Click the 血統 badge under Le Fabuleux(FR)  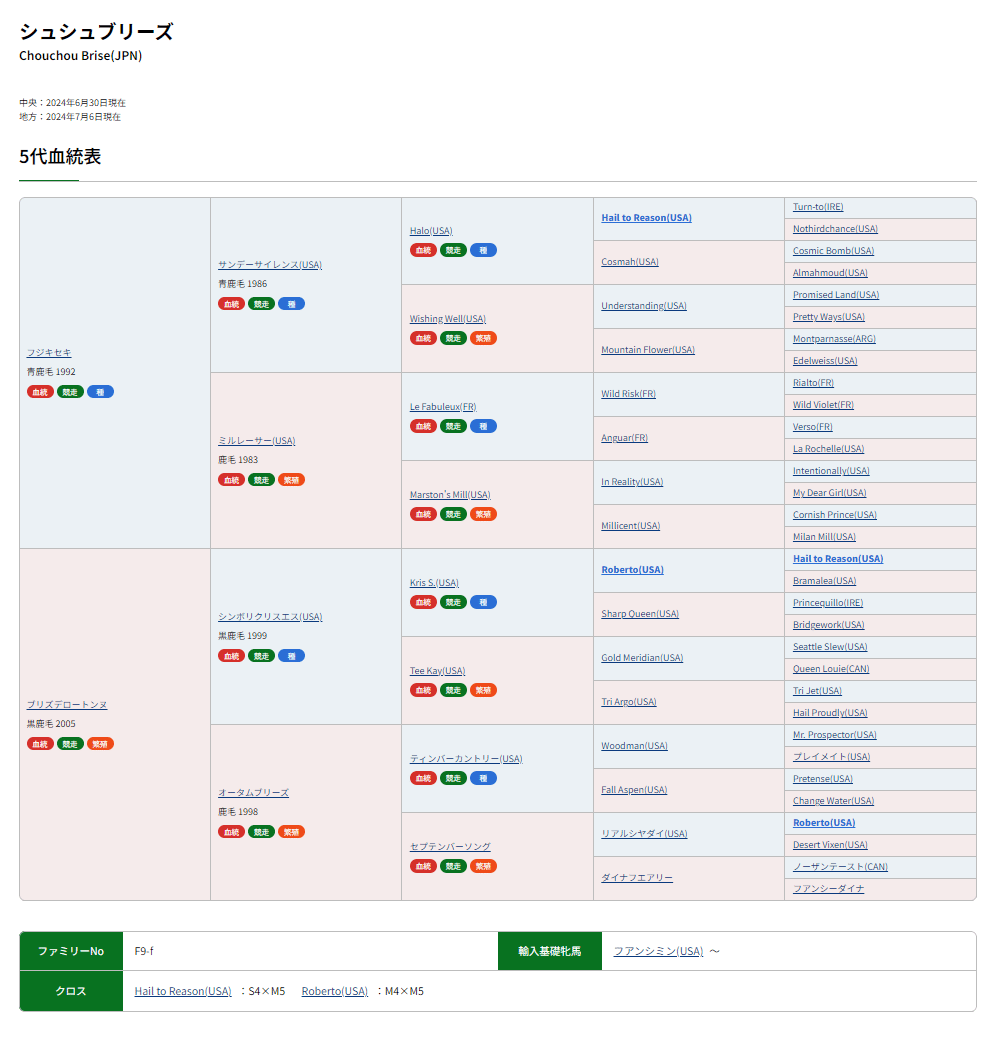423,426
